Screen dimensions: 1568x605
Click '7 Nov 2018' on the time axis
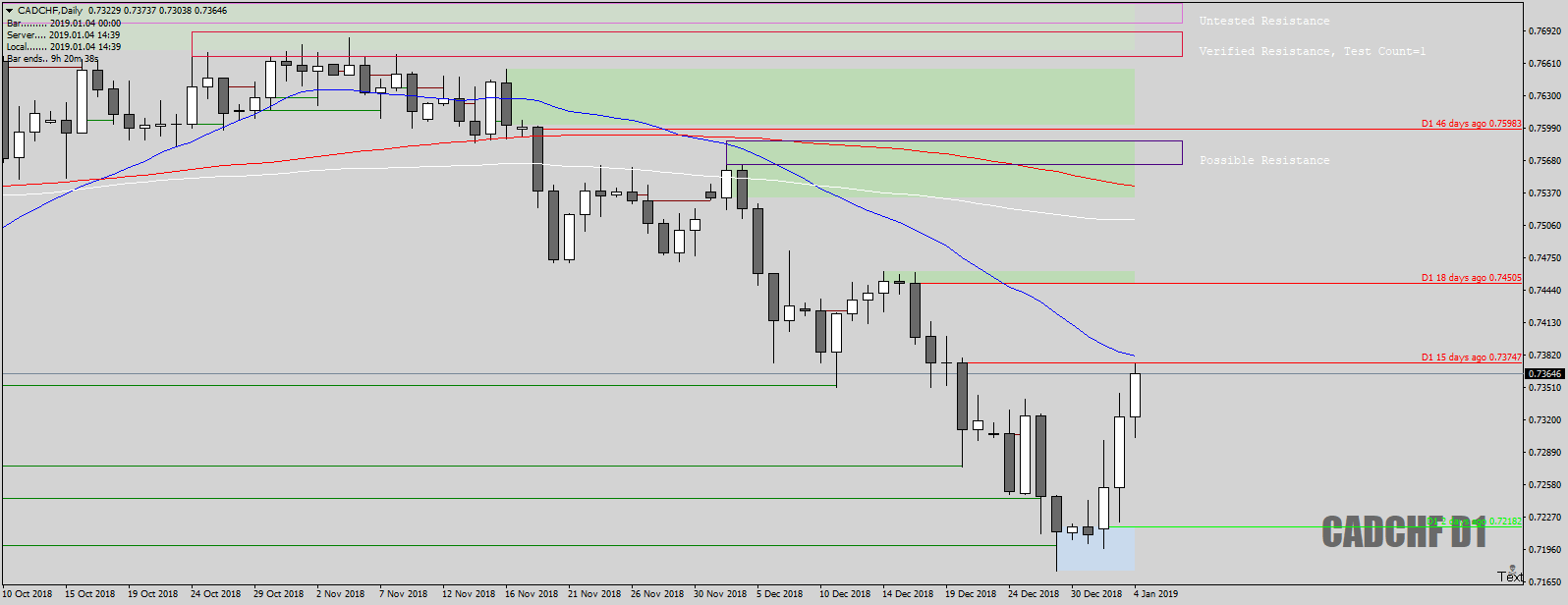404,594
